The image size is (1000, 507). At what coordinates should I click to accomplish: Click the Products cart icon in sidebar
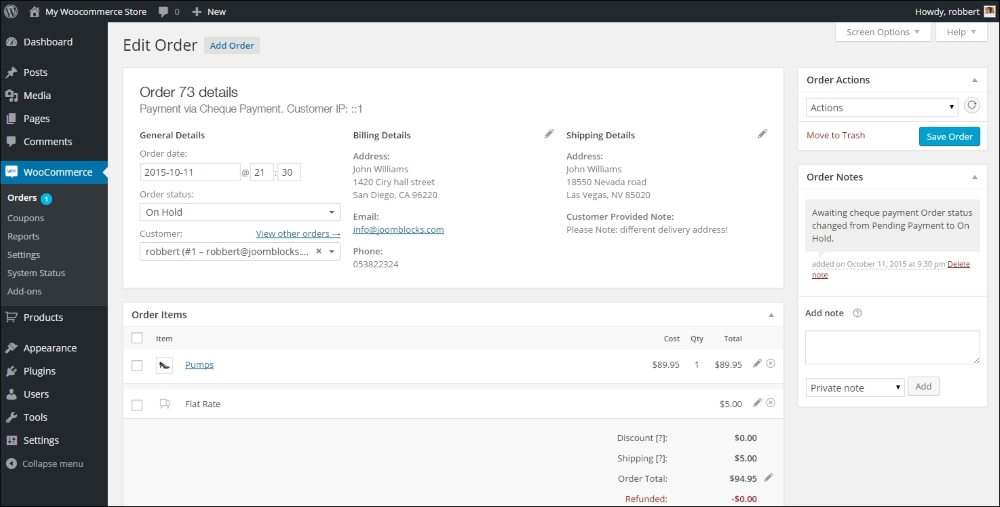coord(11,317)
